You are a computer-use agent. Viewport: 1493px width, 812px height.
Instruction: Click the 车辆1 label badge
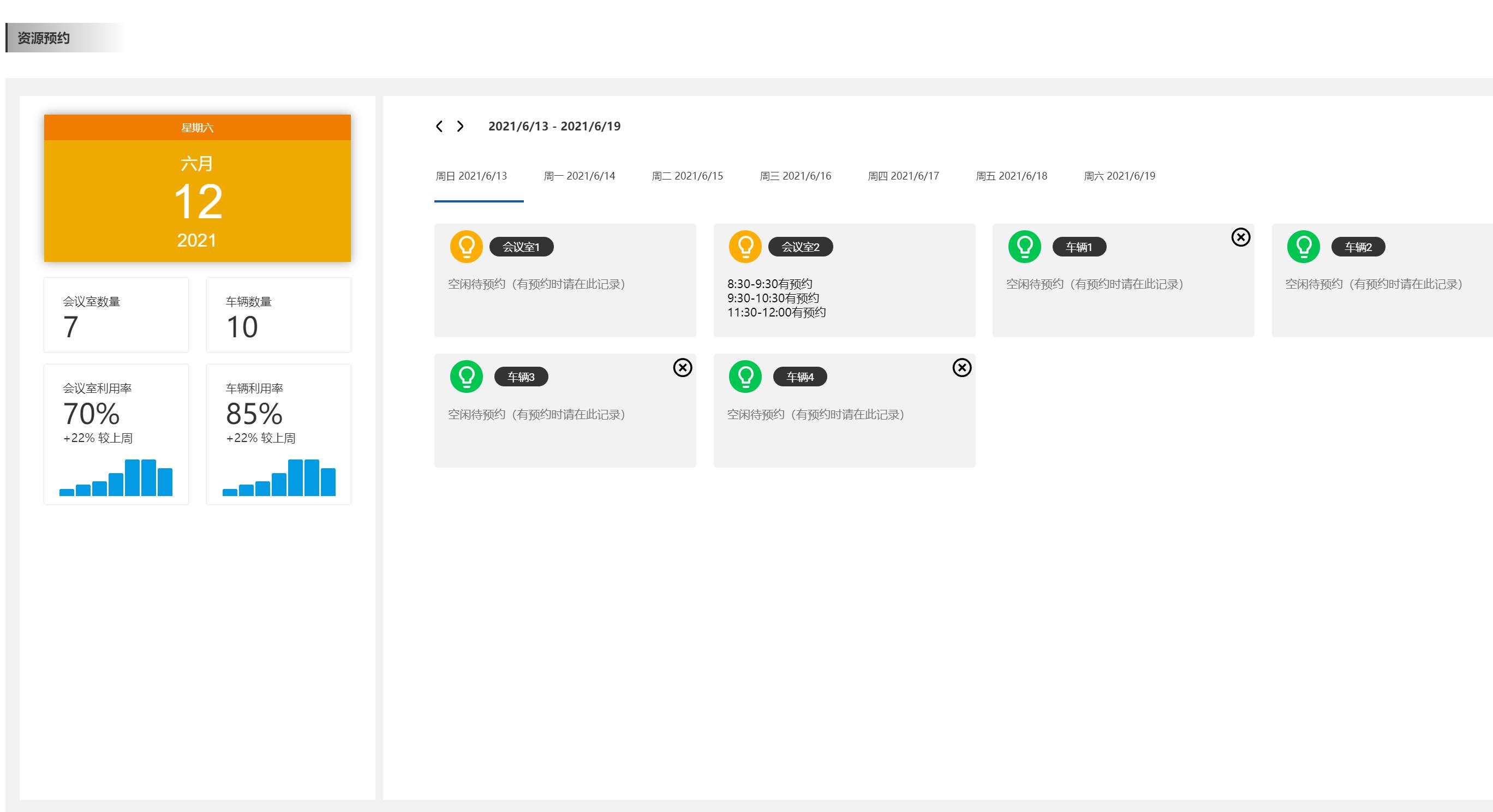(x=1079, y=247)
